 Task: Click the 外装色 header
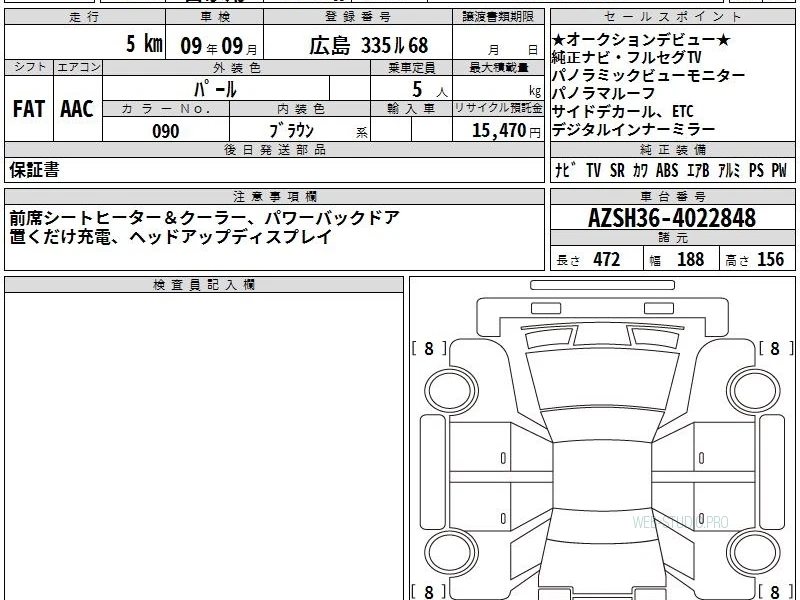click(x=237, y=67)
